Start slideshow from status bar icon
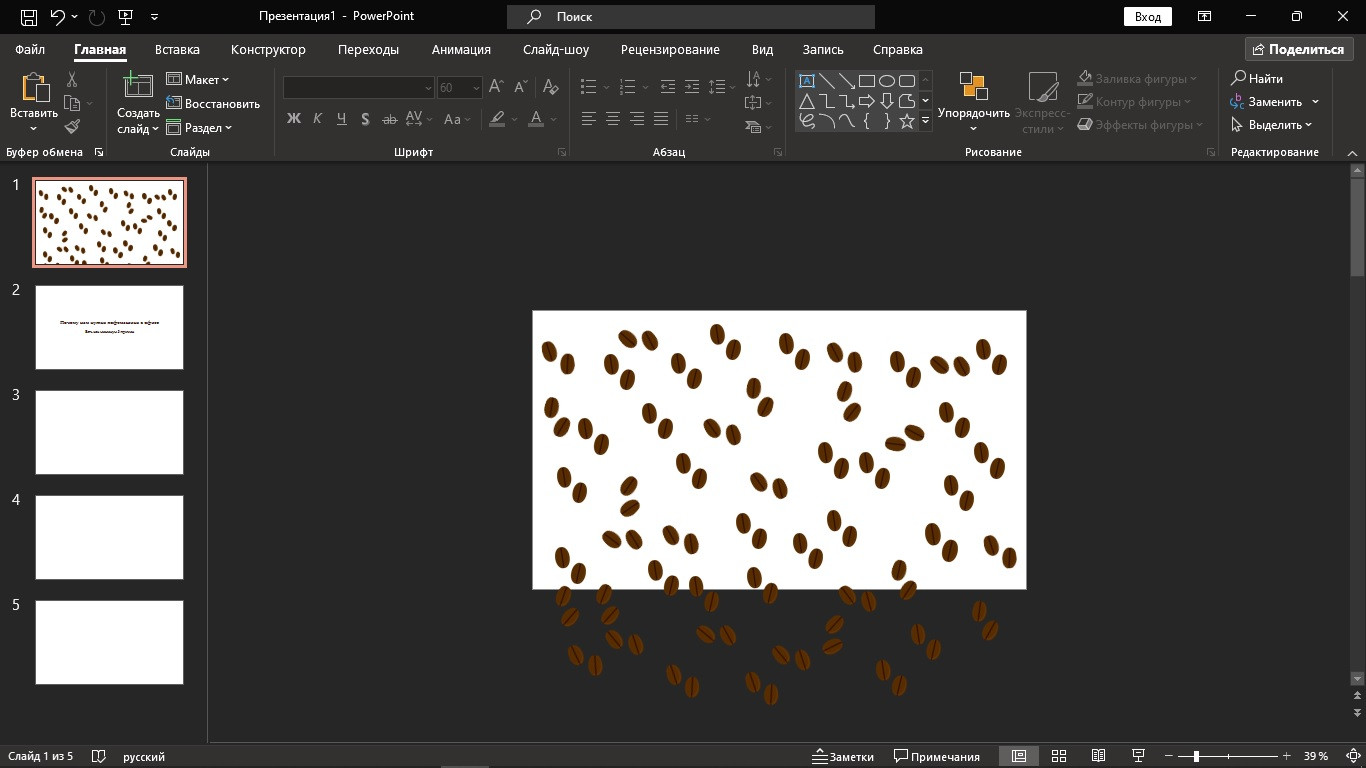The image size is (1366, 768). (x=1137, y=756)
